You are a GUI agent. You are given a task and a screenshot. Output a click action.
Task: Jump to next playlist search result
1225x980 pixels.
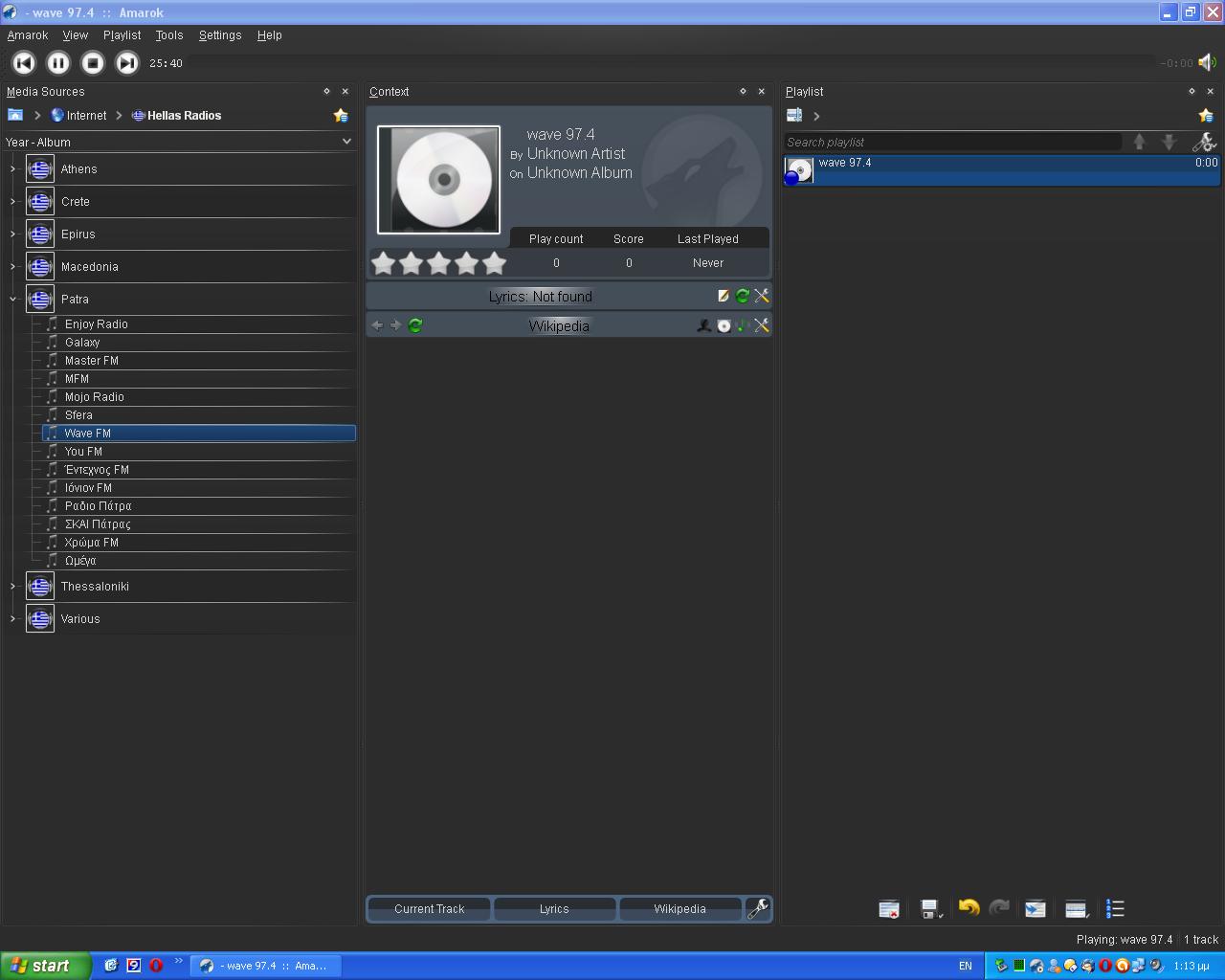1169,142
